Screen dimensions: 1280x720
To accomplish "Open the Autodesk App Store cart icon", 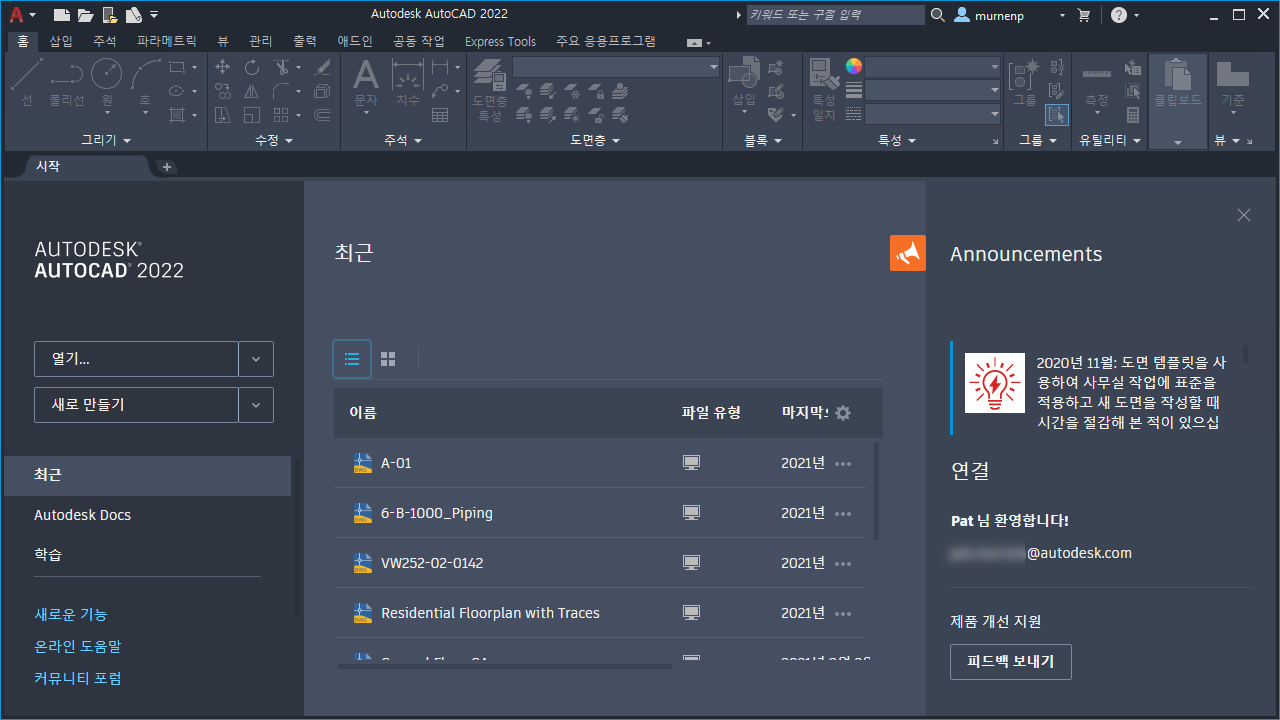I will pyautogui.click(x=1083, y=15).
